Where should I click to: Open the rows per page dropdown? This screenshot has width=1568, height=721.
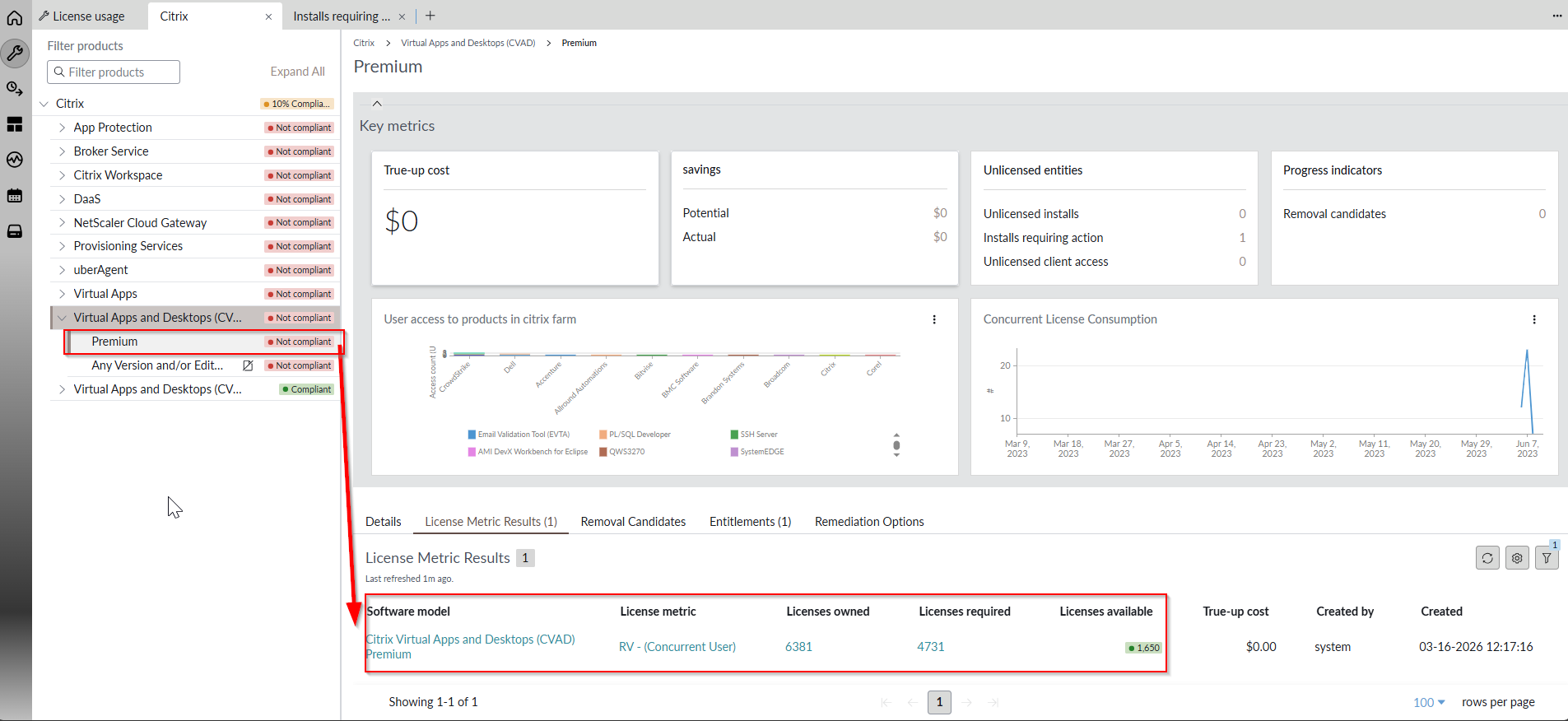pos(1429,702)
